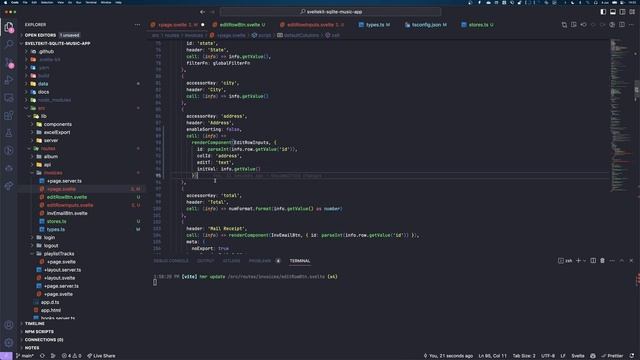
Task: Expand the OPEN EDITORS section
Action: coord(40,36)
